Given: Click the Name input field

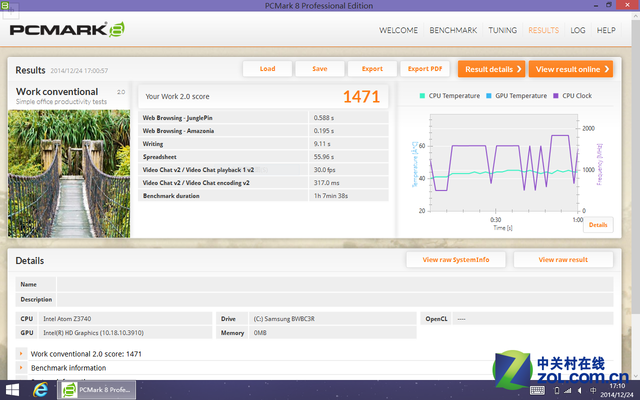Looking at the screenshot, I should [x=335, y=284].
